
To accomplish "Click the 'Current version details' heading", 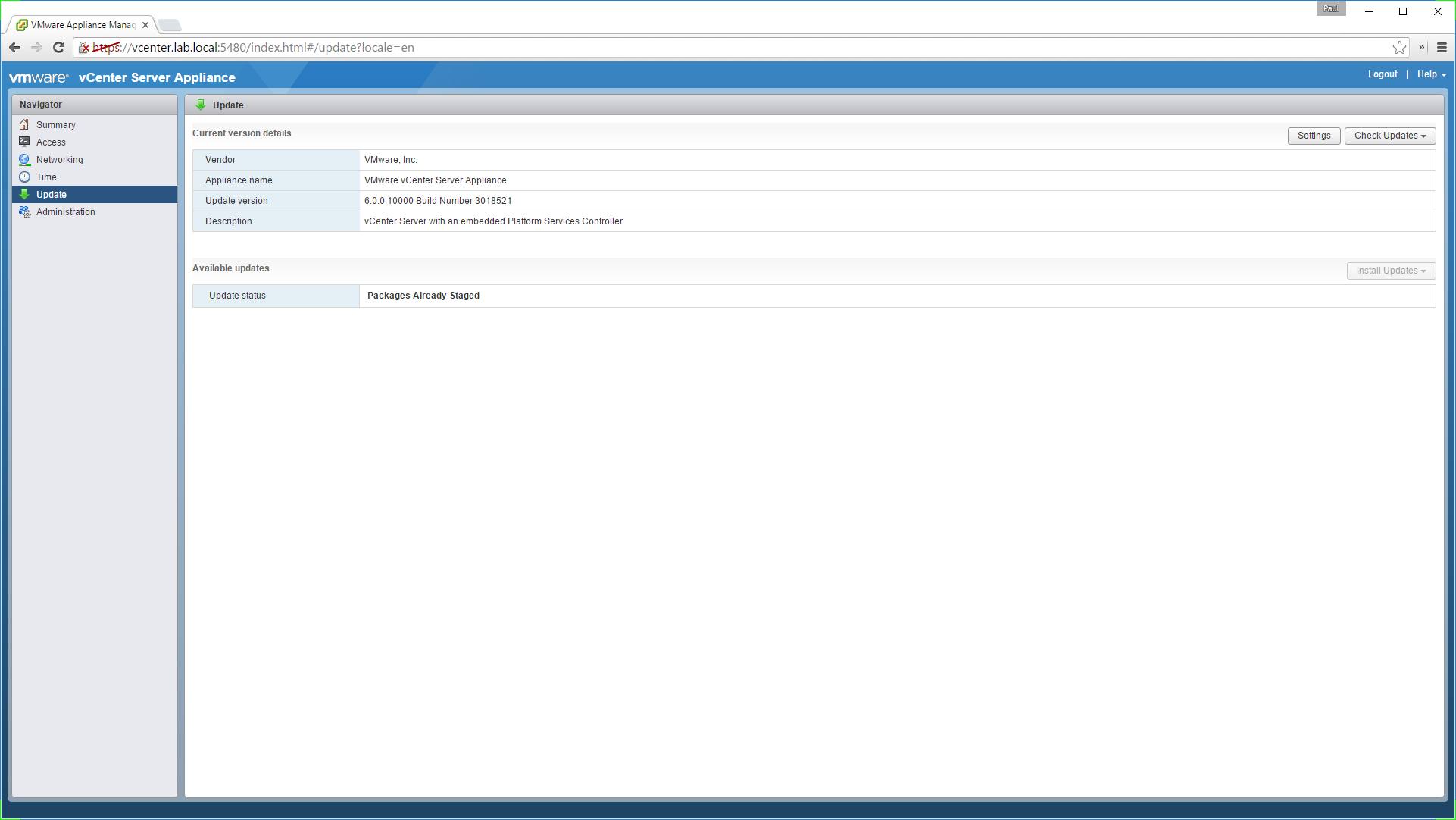I will pyautogui.click(x=242, y=133).
